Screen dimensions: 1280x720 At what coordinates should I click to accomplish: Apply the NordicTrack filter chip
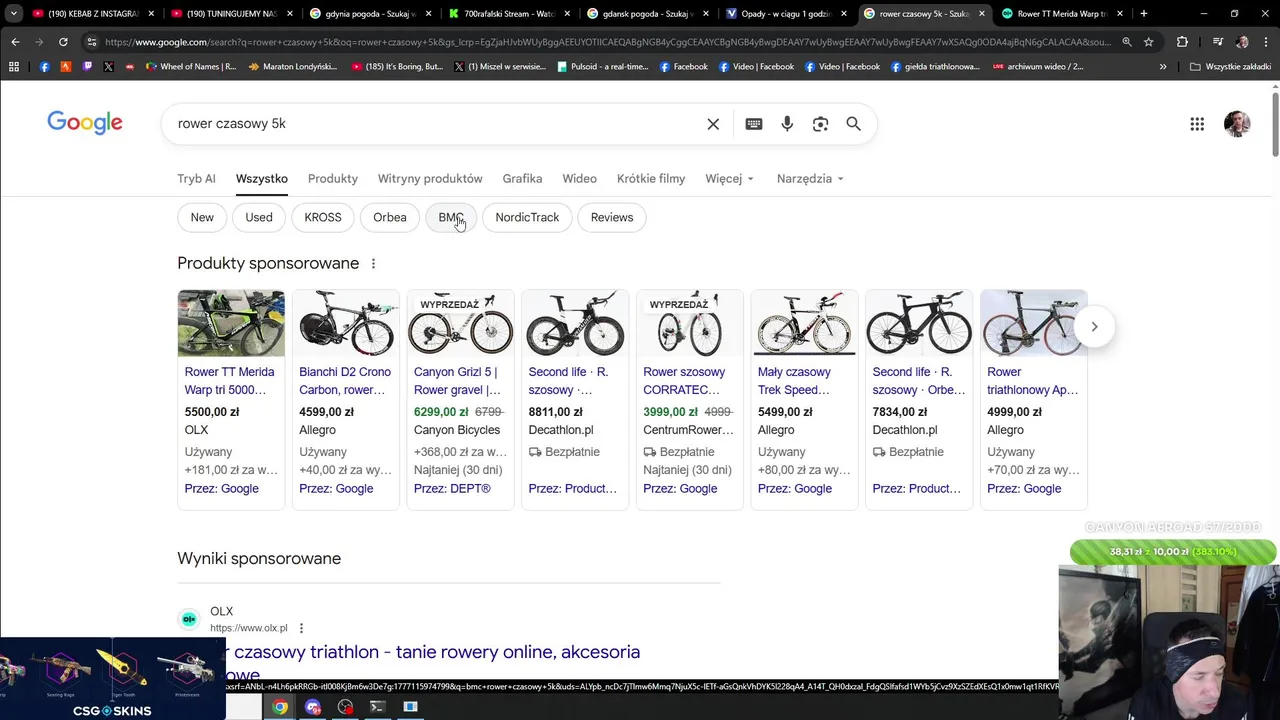[527, 218]
